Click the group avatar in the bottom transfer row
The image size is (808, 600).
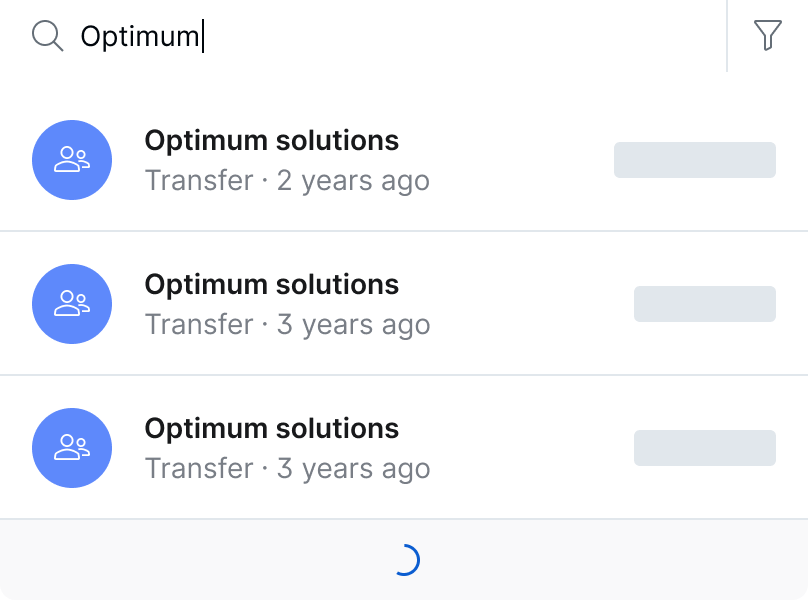(72, 447)
